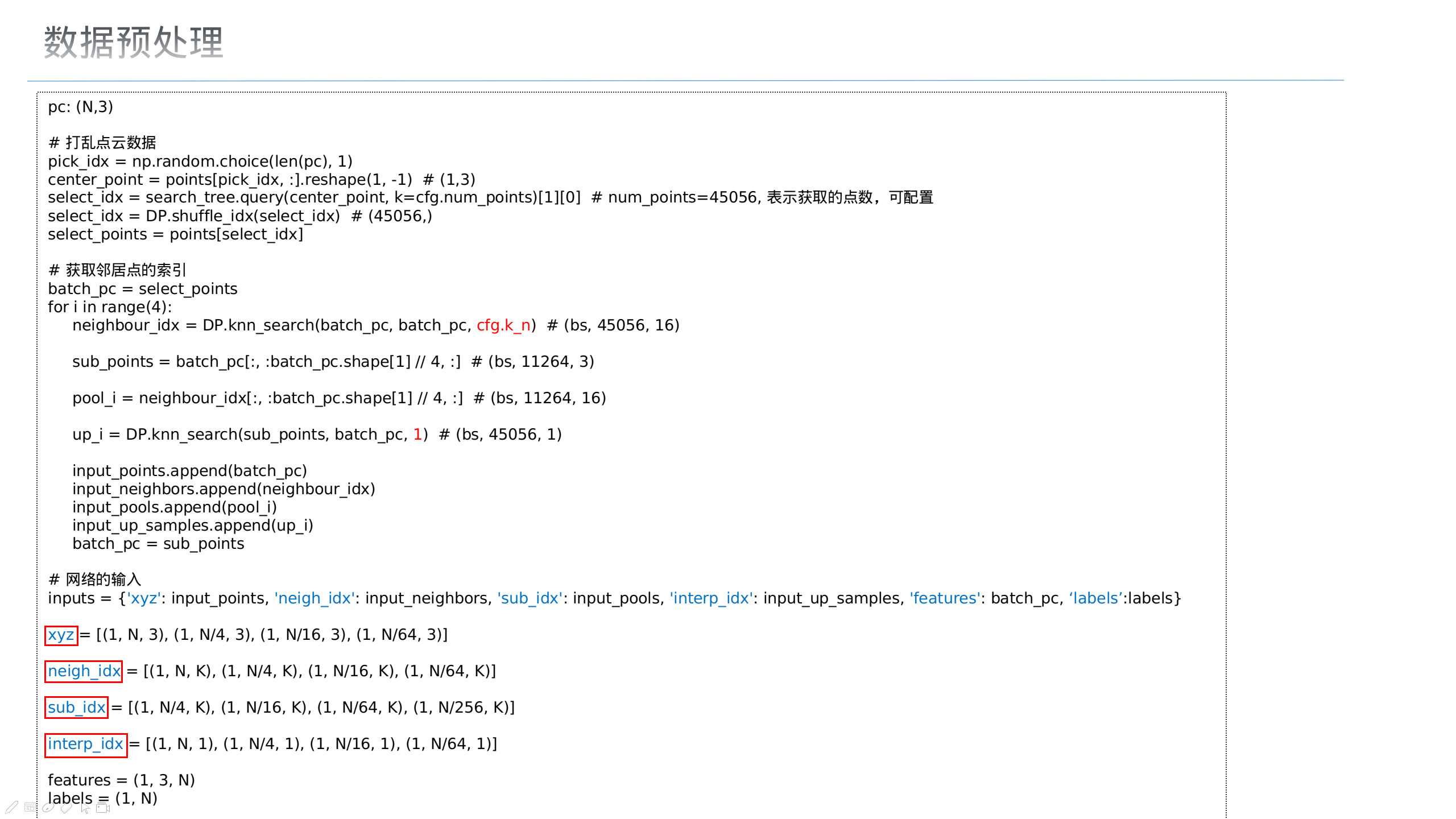The width and height of the screenshot is (1456, 819).
Task: Click the comment '# 打乱点云数据'
Action: point(102,142)
